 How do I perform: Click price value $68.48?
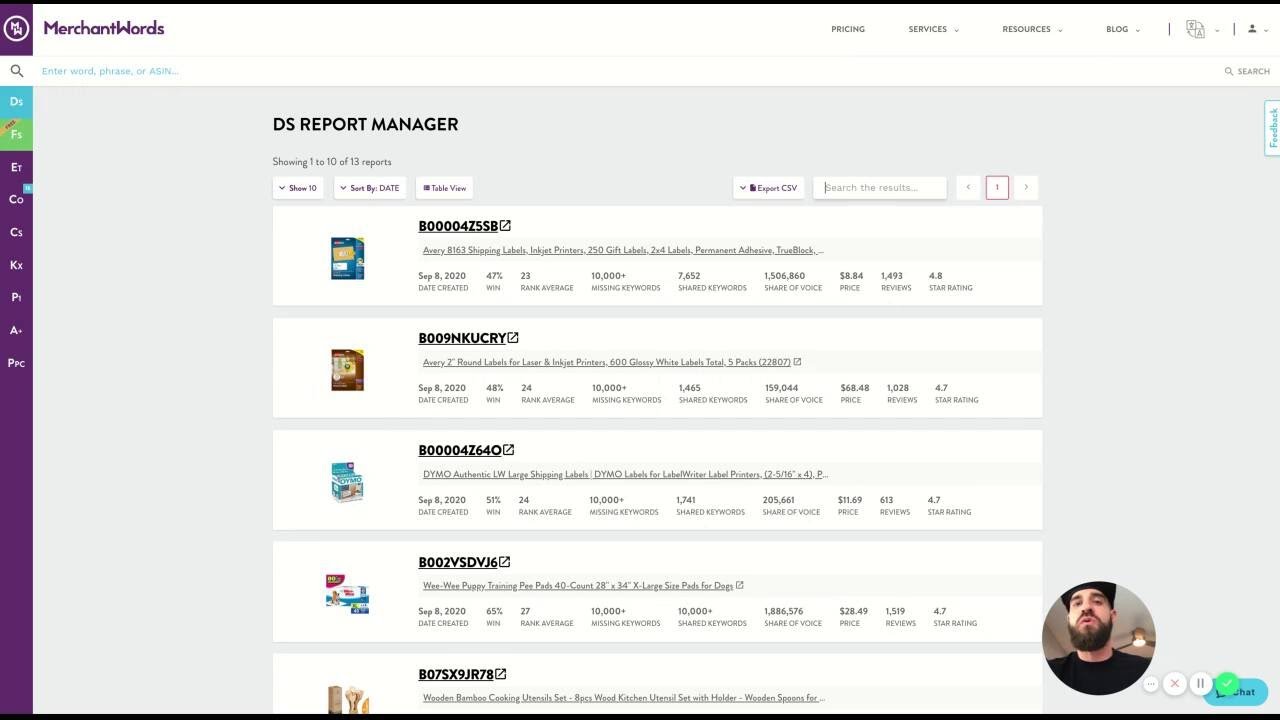(855, 388)
